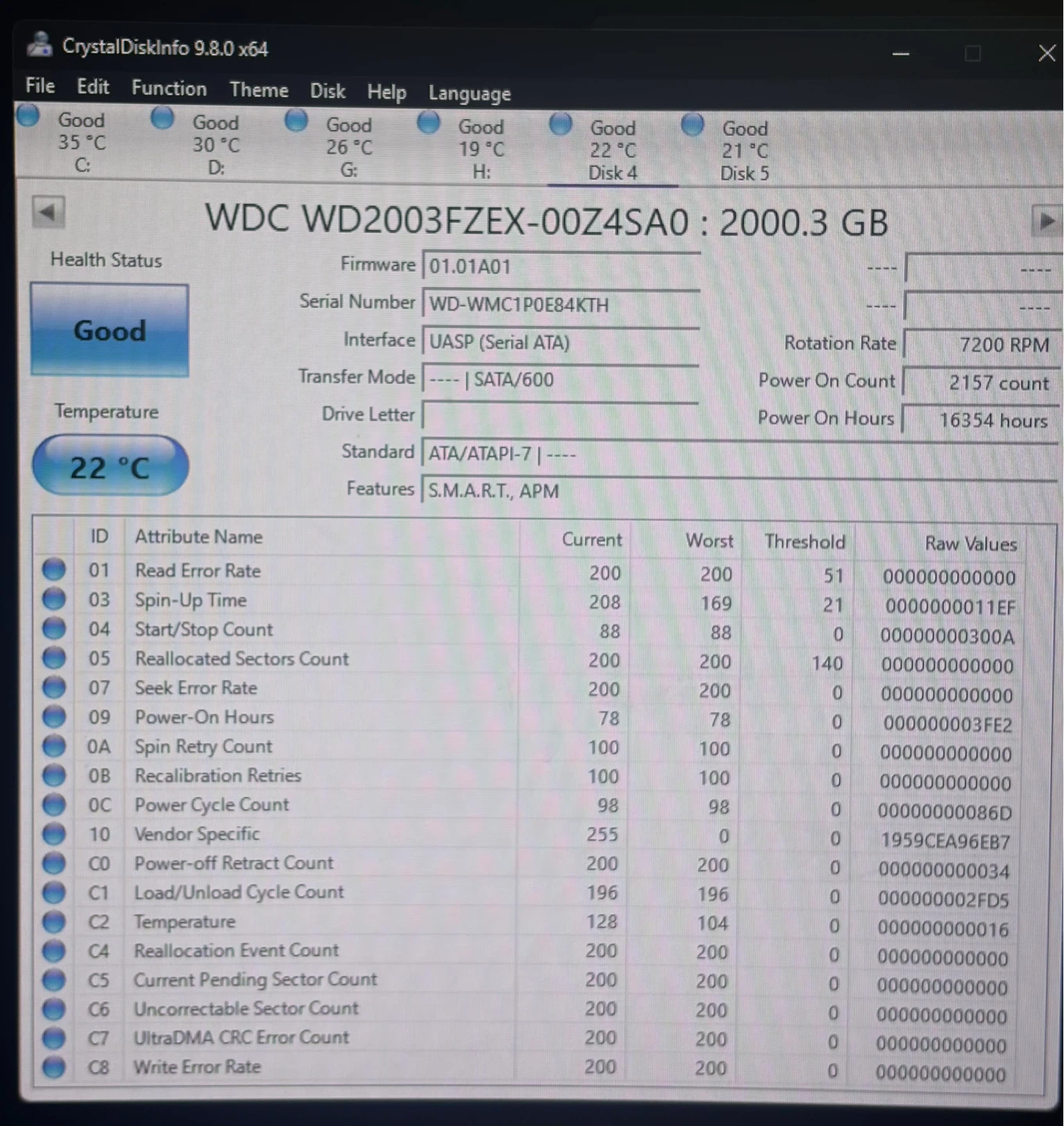Click the status icon for Current Pending Sector Count
The height and width of the screenshot is (1126, 1064).
[54, 980]
